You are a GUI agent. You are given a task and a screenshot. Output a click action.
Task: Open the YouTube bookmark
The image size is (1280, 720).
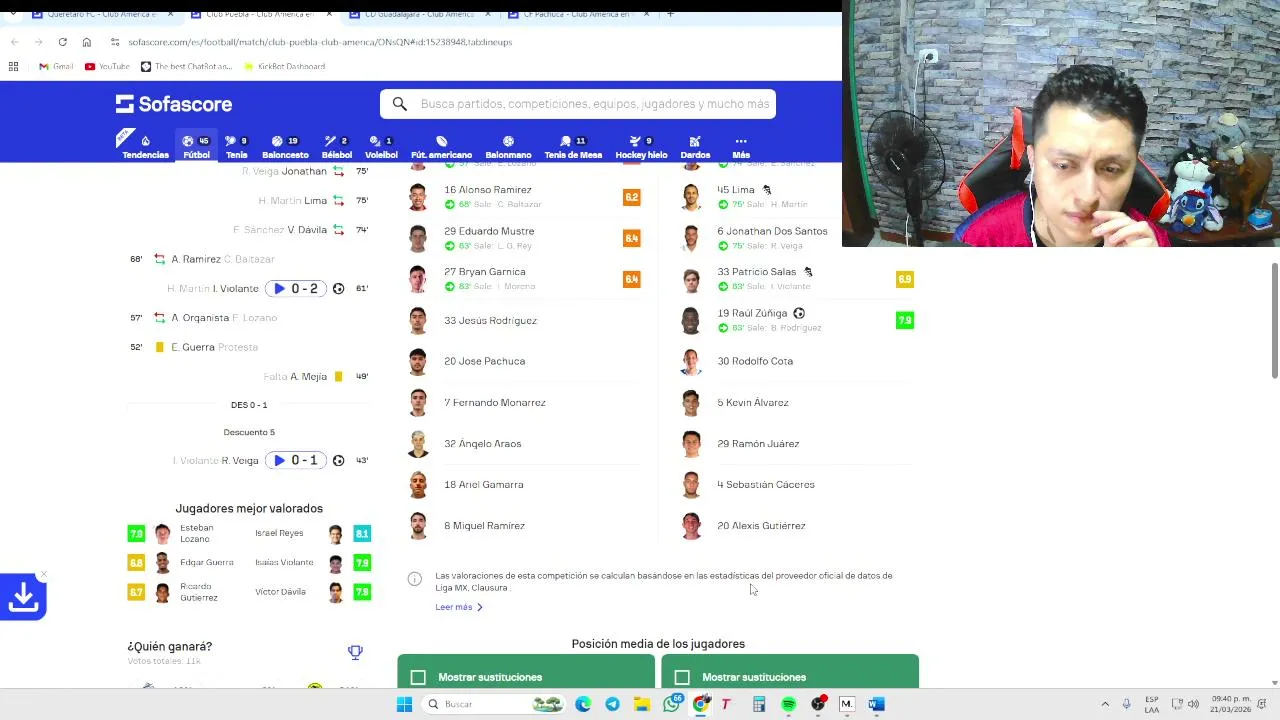[x=107, y=66]
